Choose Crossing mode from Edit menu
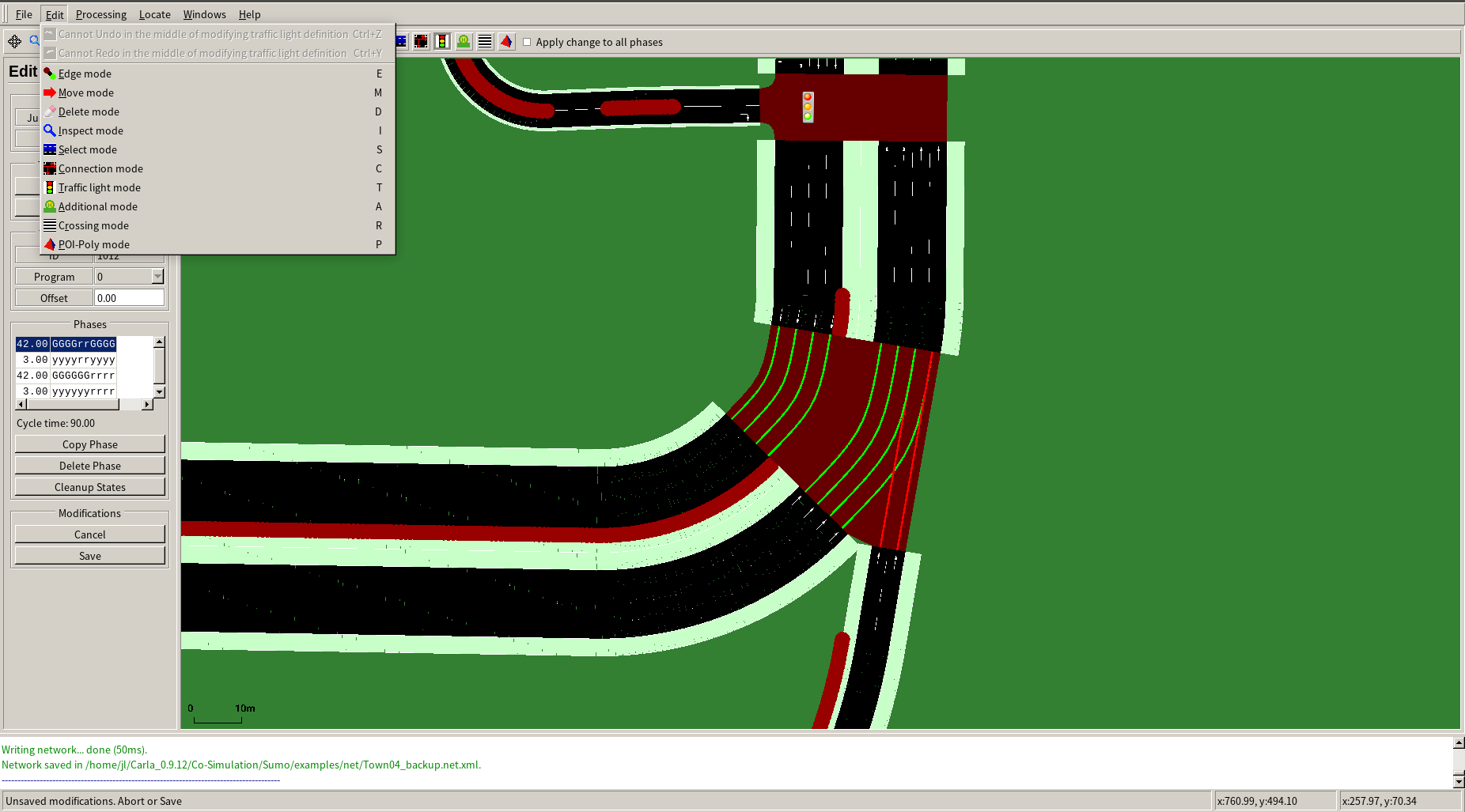Viewport: 1465px width, 812px height. (x=218, y=225)
